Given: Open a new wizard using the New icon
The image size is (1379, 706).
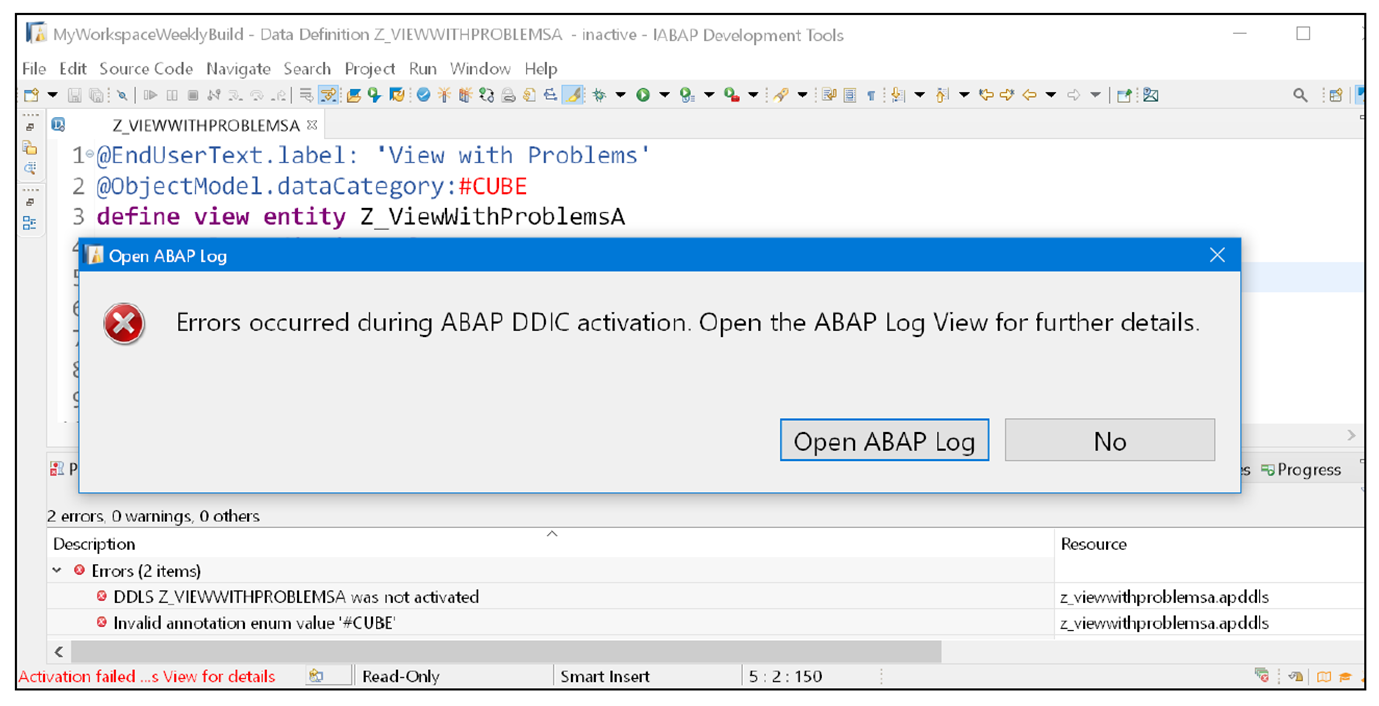Looking at the screenshot, I should 32,93.
